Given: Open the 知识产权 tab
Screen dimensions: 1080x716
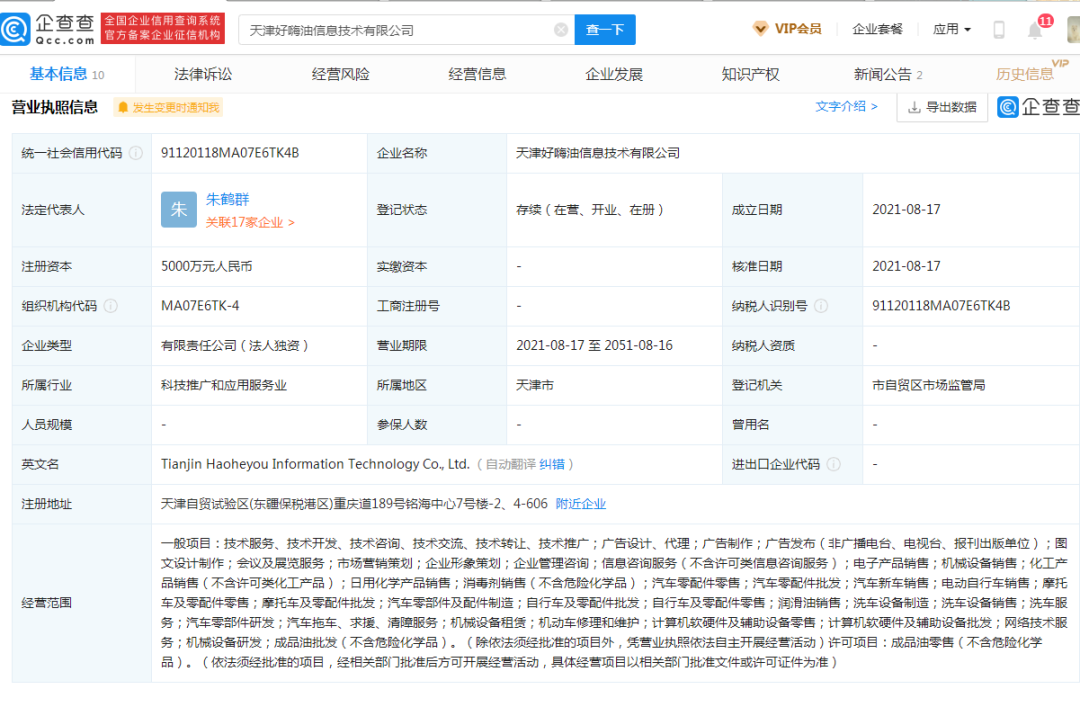Looking at the screenshot, I should point(750,74).
